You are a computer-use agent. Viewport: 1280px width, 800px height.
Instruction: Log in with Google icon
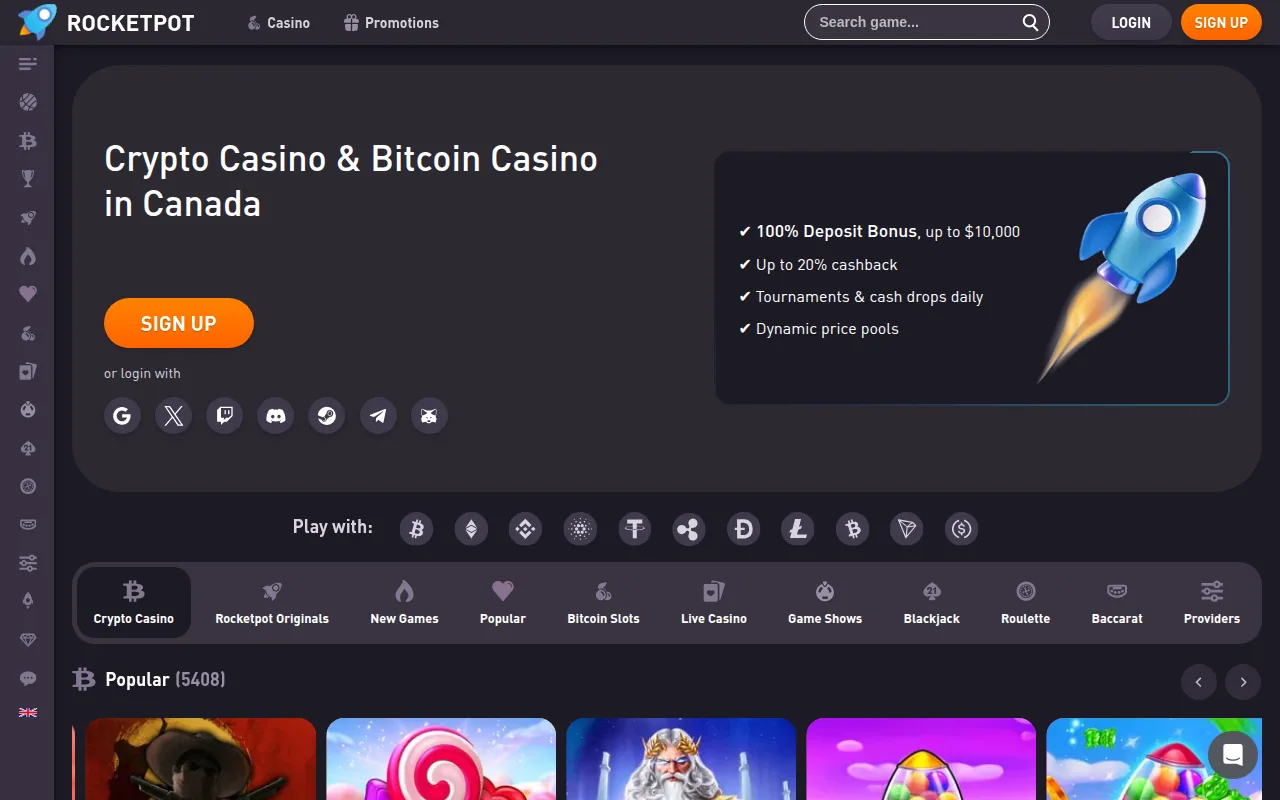(122, 415)
